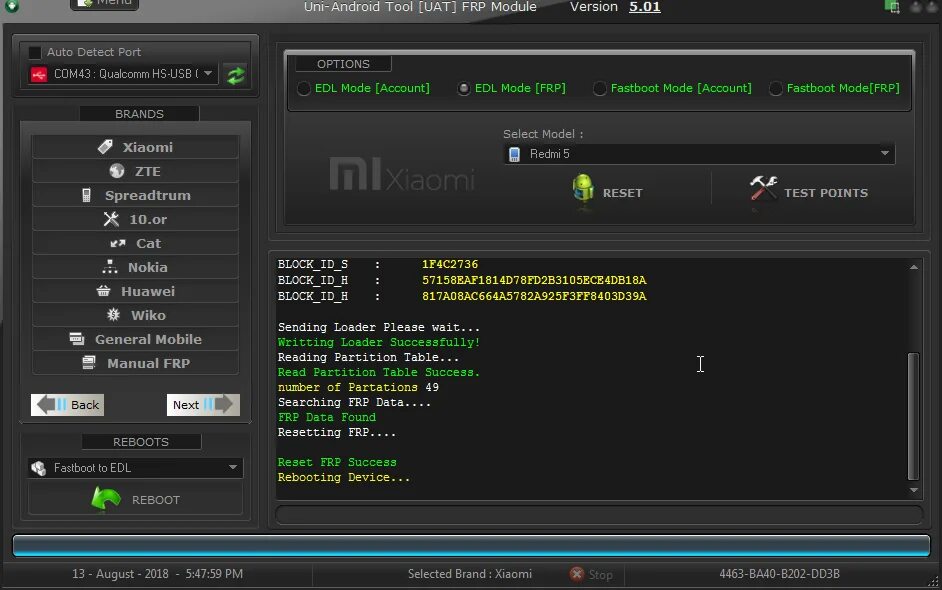Choose the Xiaomi brand entry
This screenshot has width=942, height=590.
click(135, 147)
